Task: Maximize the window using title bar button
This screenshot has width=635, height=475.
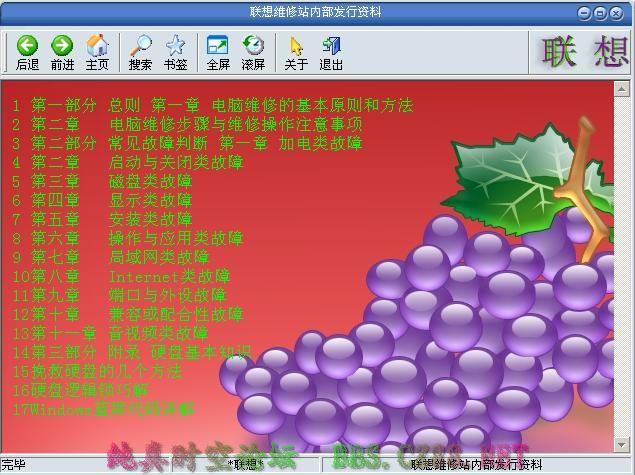Action: [600, 13]
